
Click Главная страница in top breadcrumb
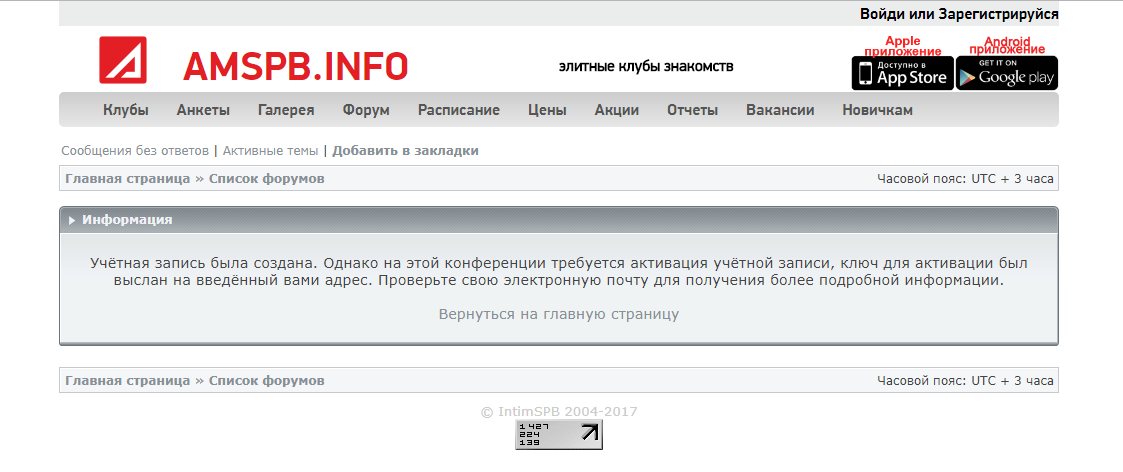(127, 178)
